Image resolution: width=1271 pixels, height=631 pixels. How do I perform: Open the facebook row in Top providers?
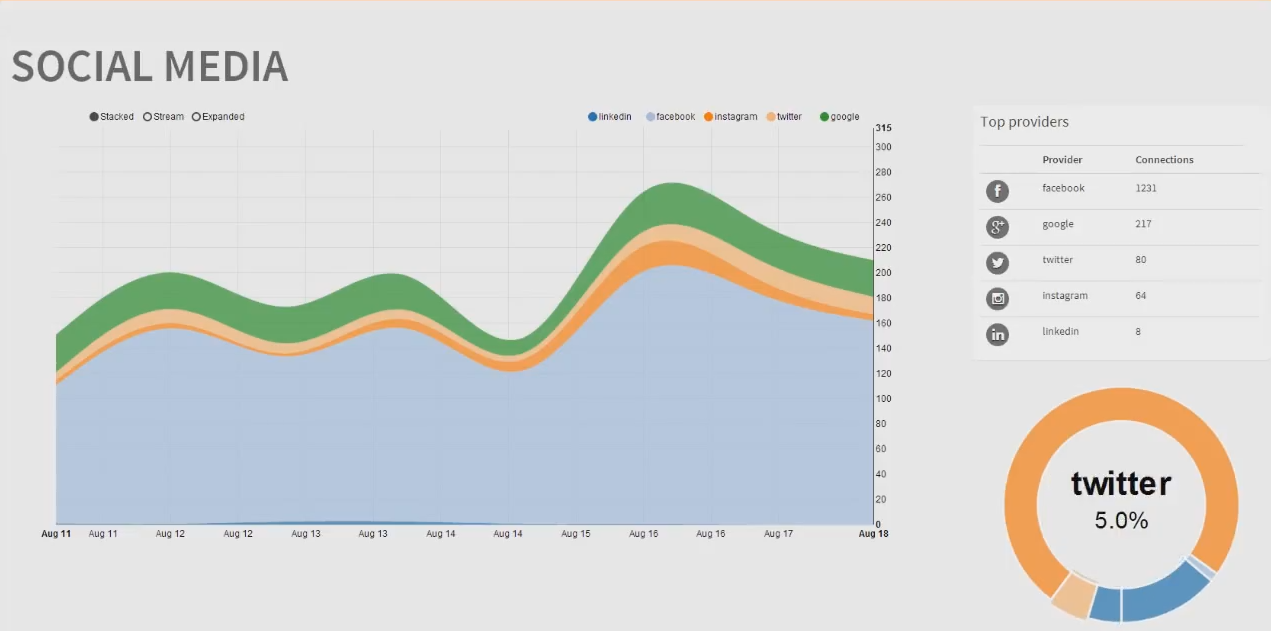coord(1063,188)
